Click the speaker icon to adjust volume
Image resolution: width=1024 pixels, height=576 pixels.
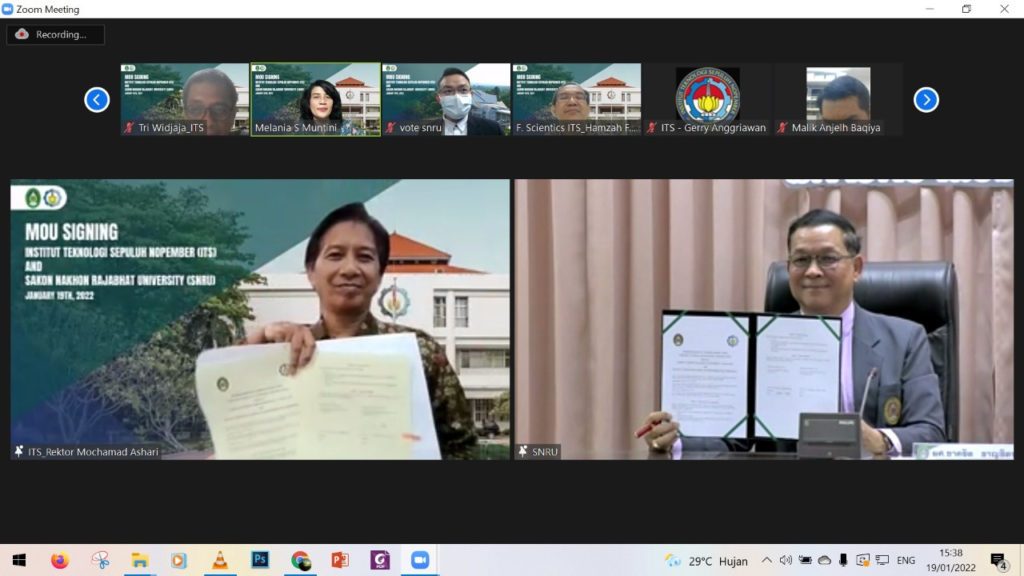[786, 561]
